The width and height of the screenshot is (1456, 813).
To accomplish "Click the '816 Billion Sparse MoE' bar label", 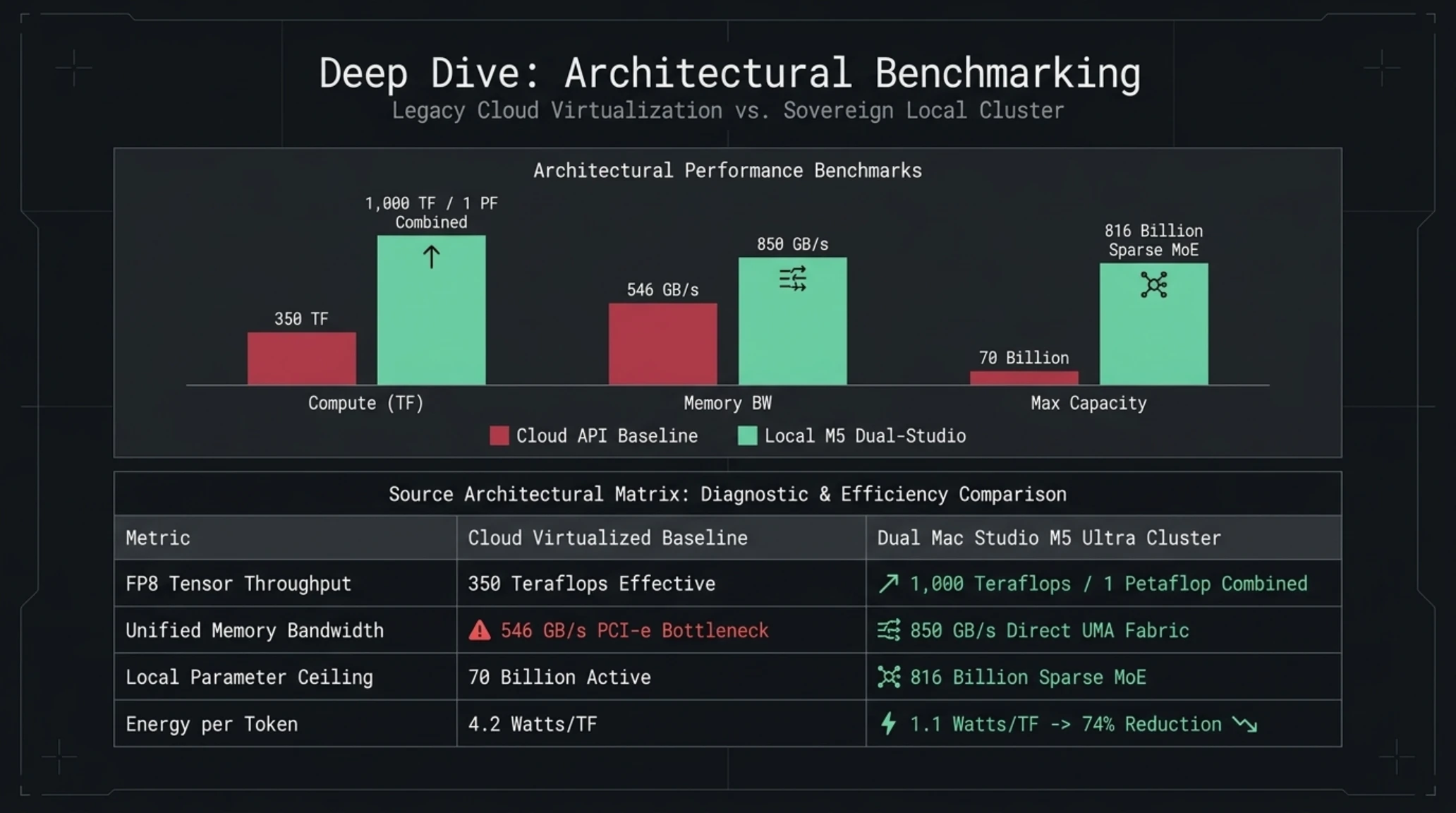I will point(1154,241).
